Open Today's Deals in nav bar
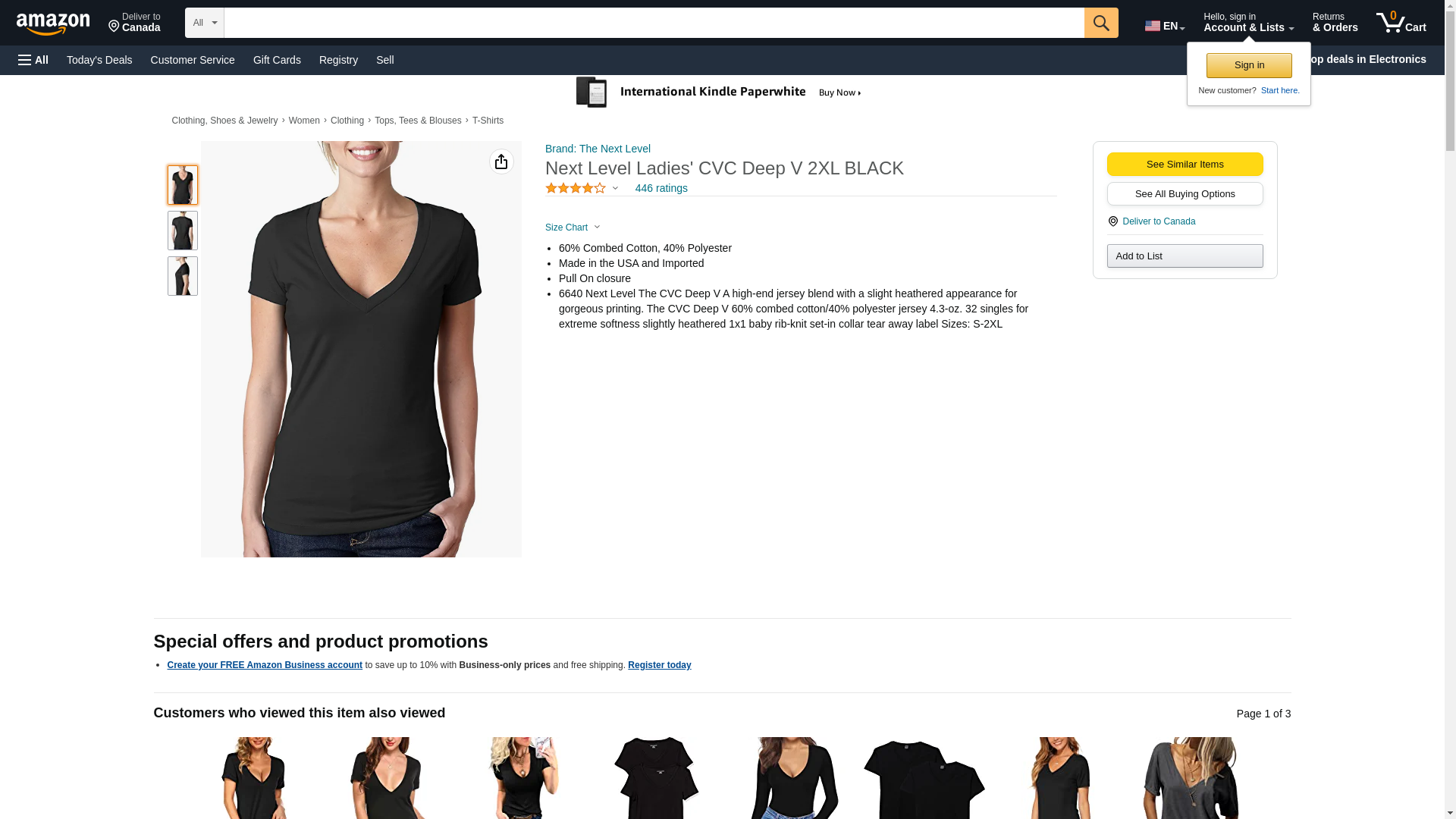The image size is (1456, 819). point(99,60)
